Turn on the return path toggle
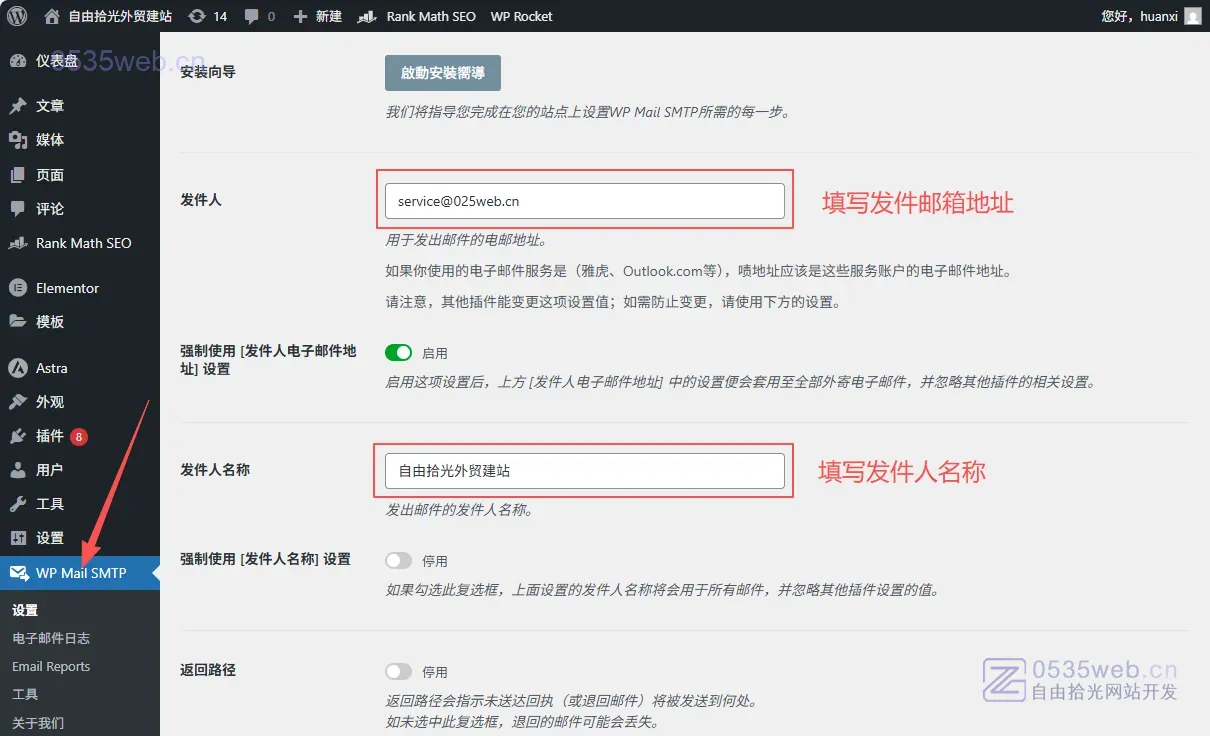1210x736 pixels. pos(398,672)
